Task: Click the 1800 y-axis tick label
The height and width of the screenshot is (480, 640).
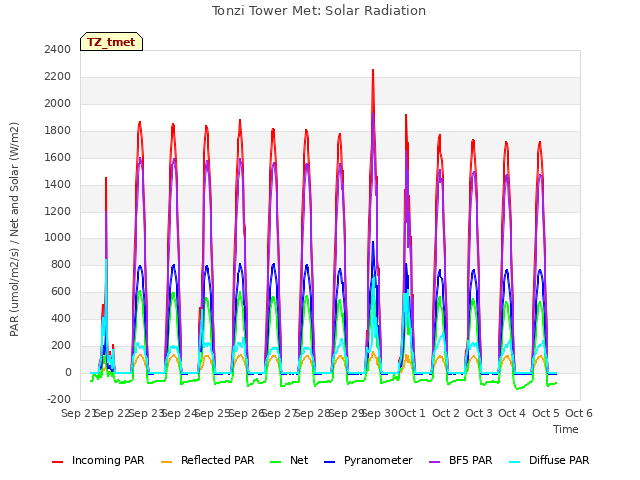Action: tap(58, 131)
